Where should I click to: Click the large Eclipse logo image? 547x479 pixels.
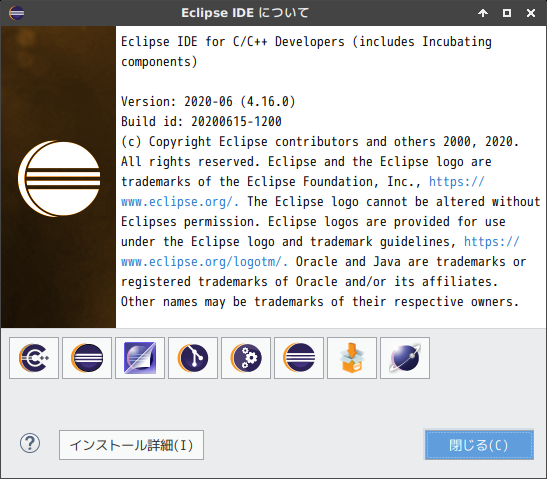(59, 178)
